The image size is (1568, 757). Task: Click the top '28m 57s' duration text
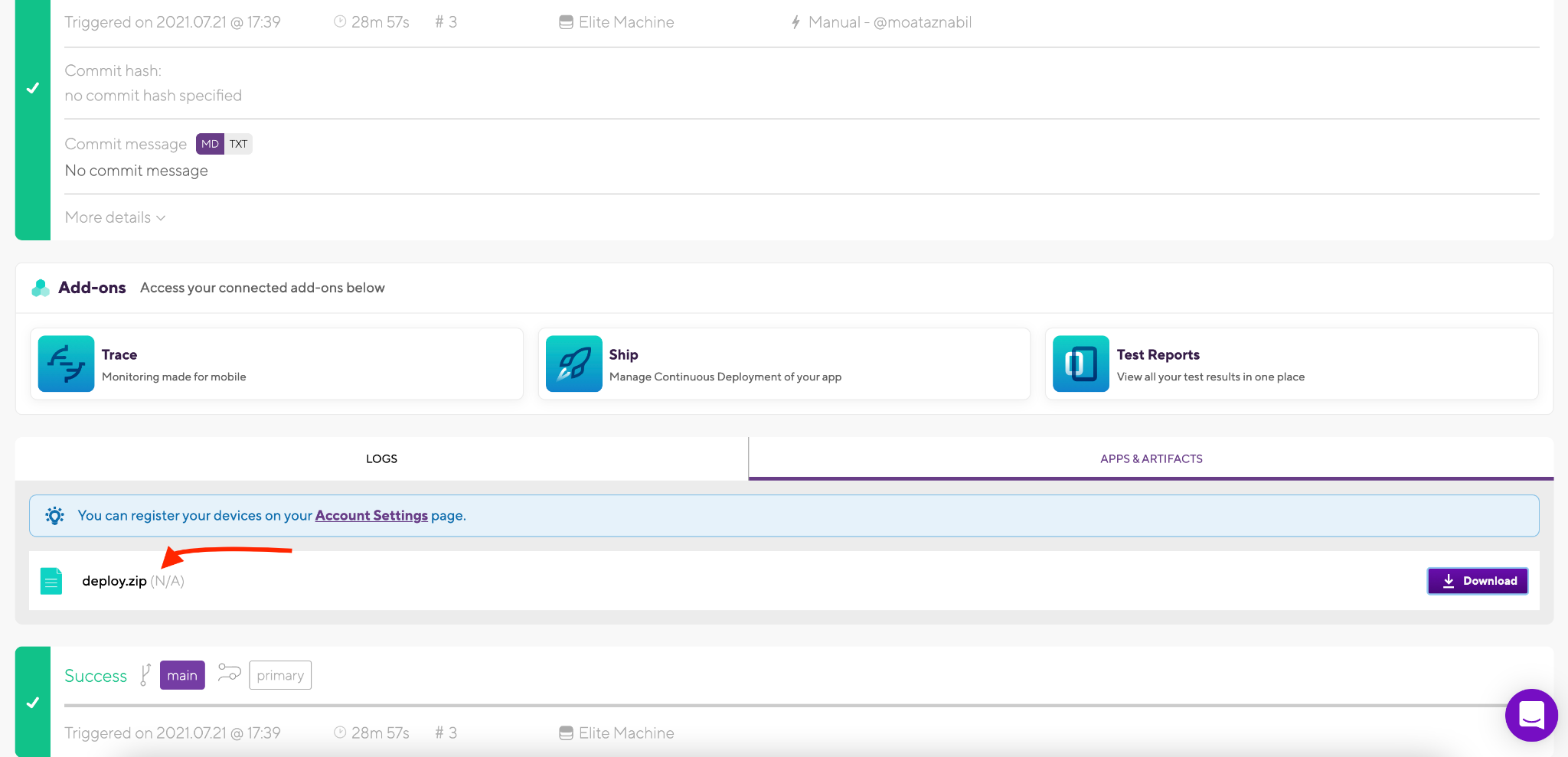point(380,22)
